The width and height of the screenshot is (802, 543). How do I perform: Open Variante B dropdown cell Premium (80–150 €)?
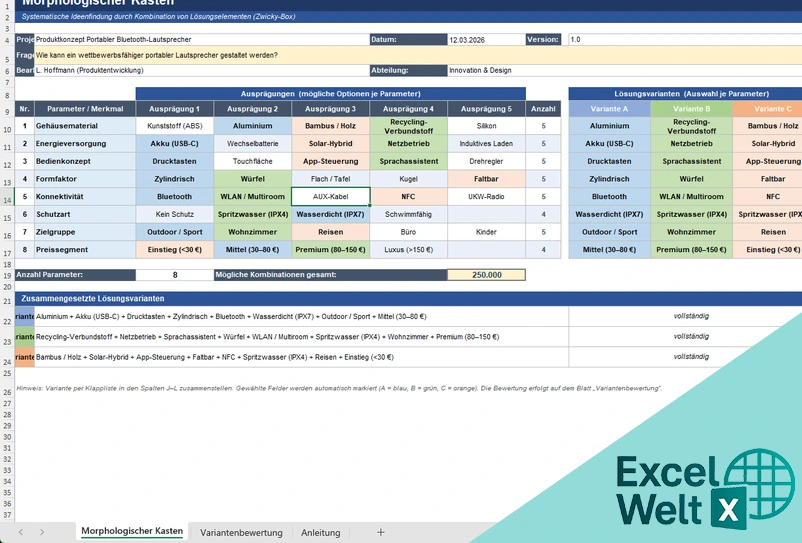pyautogui.click(x=692, y=250)
